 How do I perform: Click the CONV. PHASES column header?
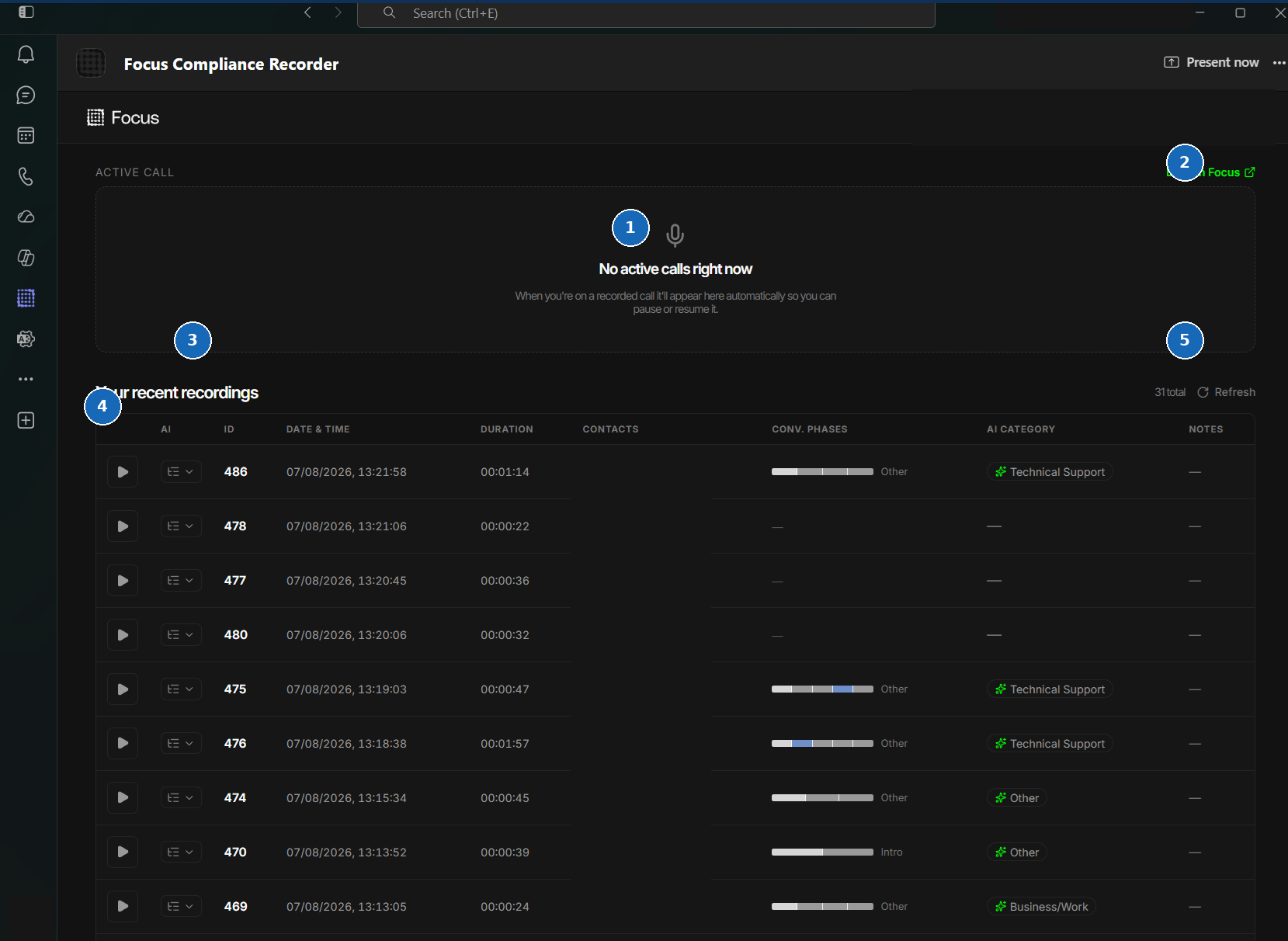click(810, 429)
